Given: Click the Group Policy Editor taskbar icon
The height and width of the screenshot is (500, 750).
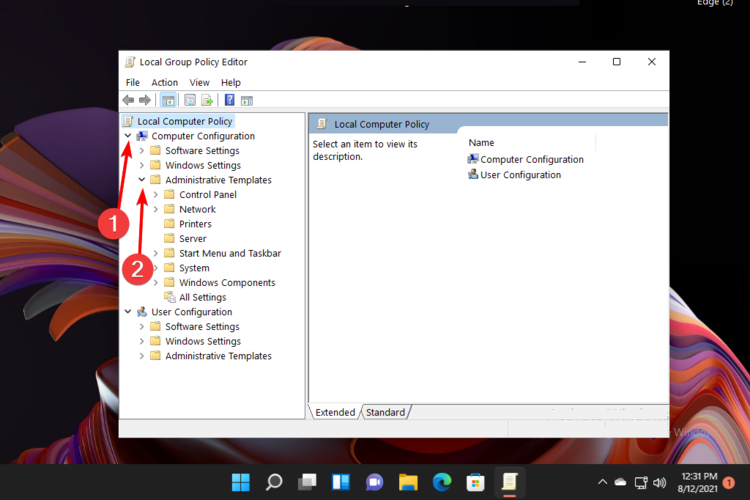Looking at the screenshot, I should pos(509,482).
